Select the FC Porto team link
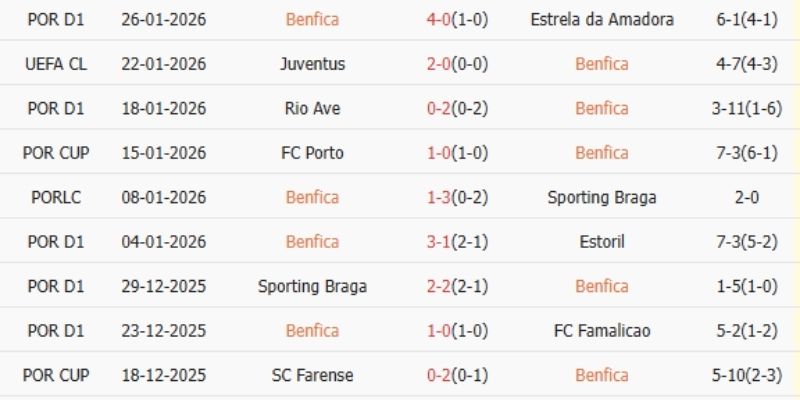The image size is (800, 400). (312, 153)
